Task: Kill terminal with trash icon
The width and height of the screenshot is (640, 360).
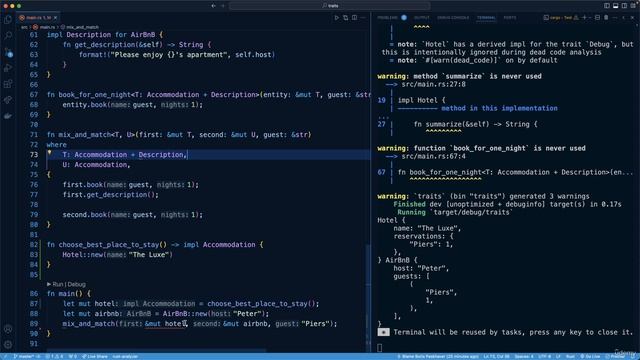Action: pos(606,18)
